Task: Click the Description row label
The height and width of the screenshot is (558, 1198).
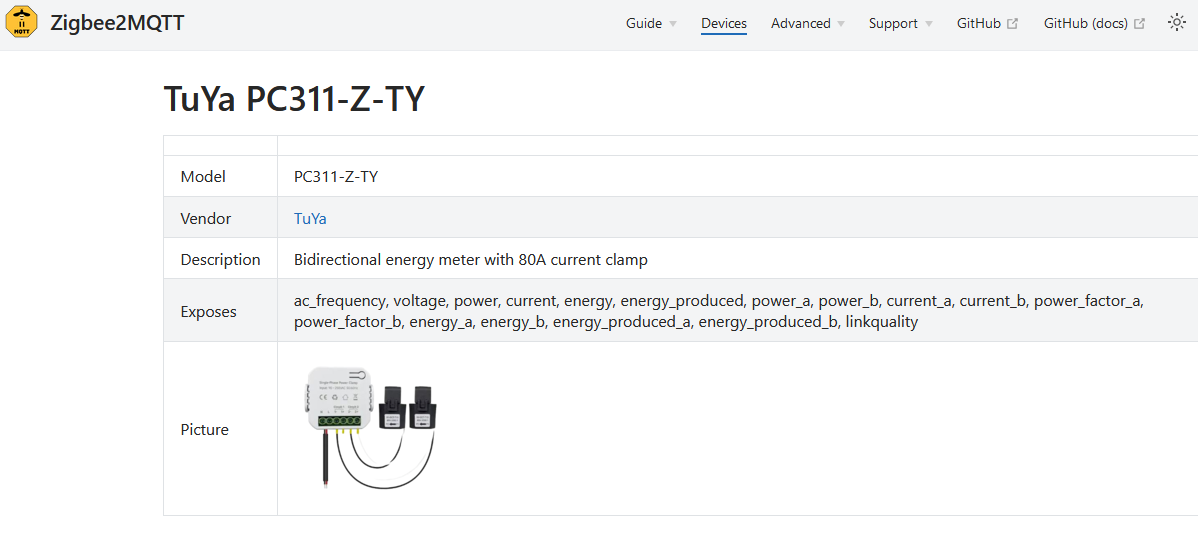Action: click(x=220, y=260)
